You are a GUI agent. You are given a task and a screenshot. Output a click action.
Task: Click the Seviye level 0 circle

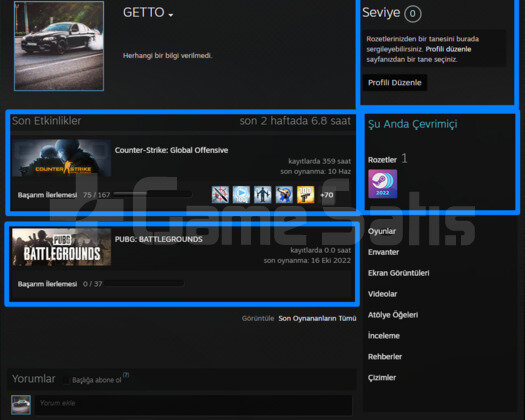[x=412, y=14]
